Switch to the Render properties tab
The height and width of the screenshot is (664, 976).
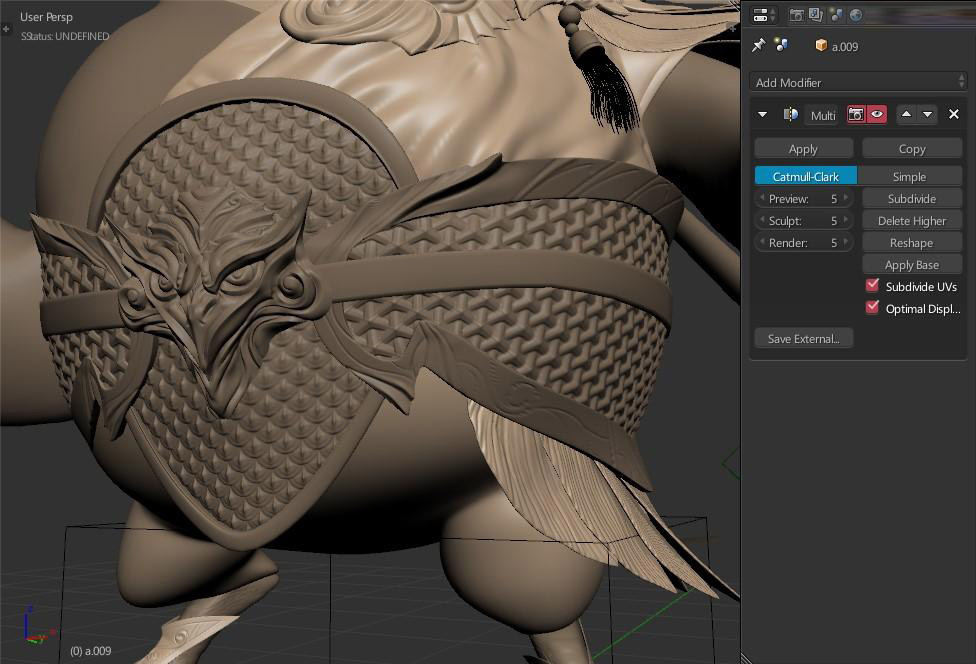795,15
